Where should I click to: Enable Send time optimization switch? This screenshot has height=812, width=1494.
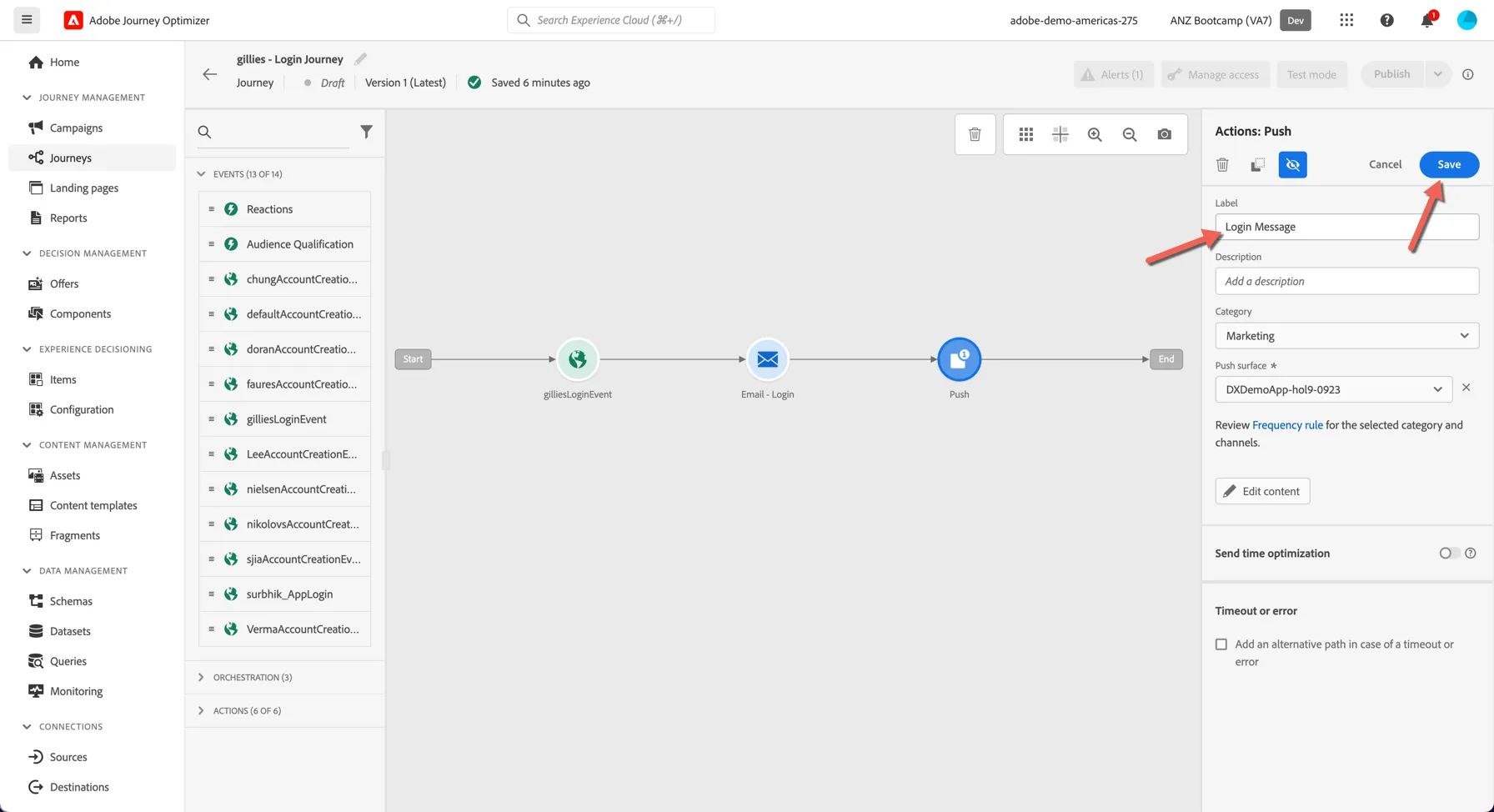coord(1449,553)
